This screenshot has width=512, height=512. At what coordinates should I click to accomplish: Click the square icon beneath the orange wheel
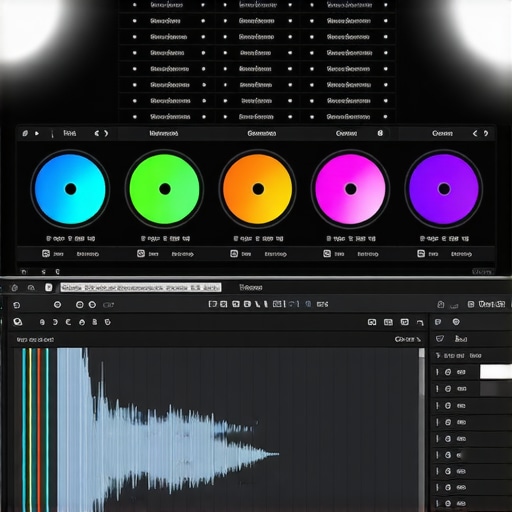tap(234, 254)
